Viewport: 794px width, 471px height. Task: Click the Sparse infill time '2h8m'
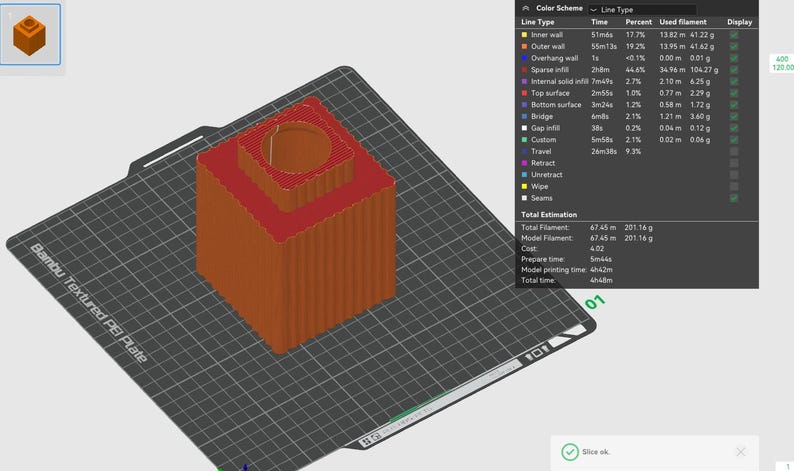coord(600,70)
